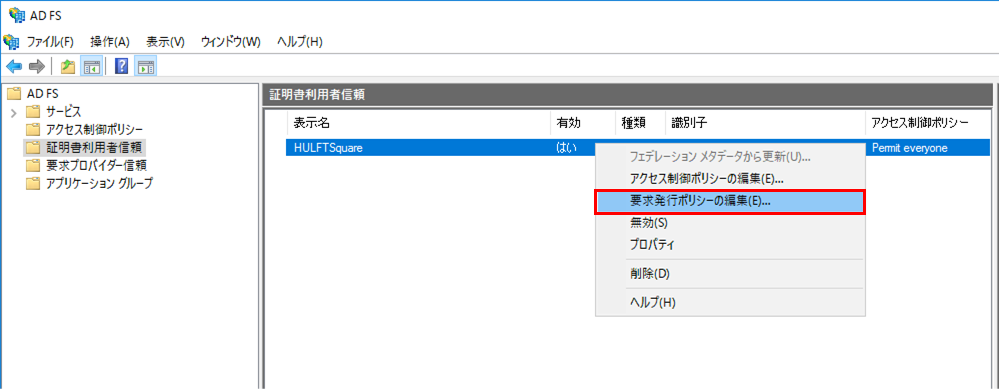Open the ファイル(F) menu
Image resolution: width=999 pixels, height=389 pixels.
tap(50, 42)
